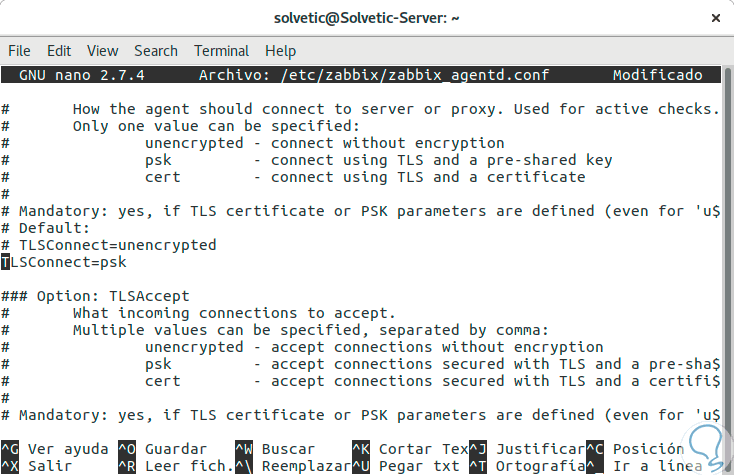Open the Help menu
The height and width of the screenshot is (475, 734).
(x=280, y=51)
